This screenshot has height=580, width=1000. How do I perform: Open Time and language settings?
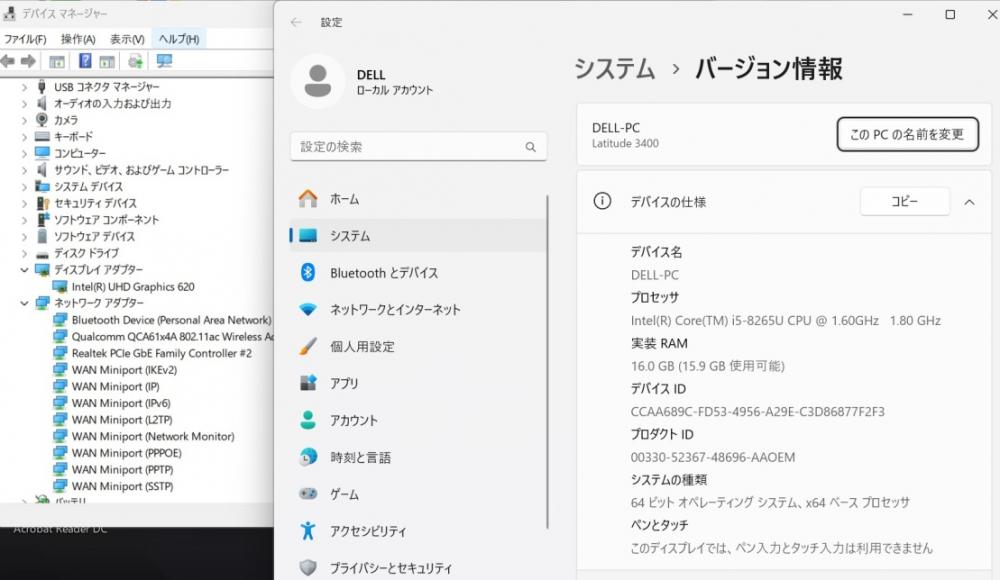pos(418,457)
